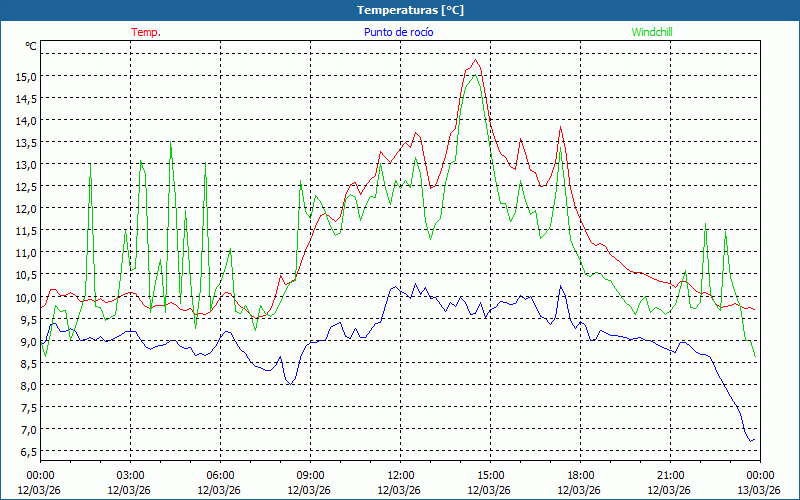The image size is (800, 500).
Task: Click the °C unit label above y-axis
Action: coord(31,46)
